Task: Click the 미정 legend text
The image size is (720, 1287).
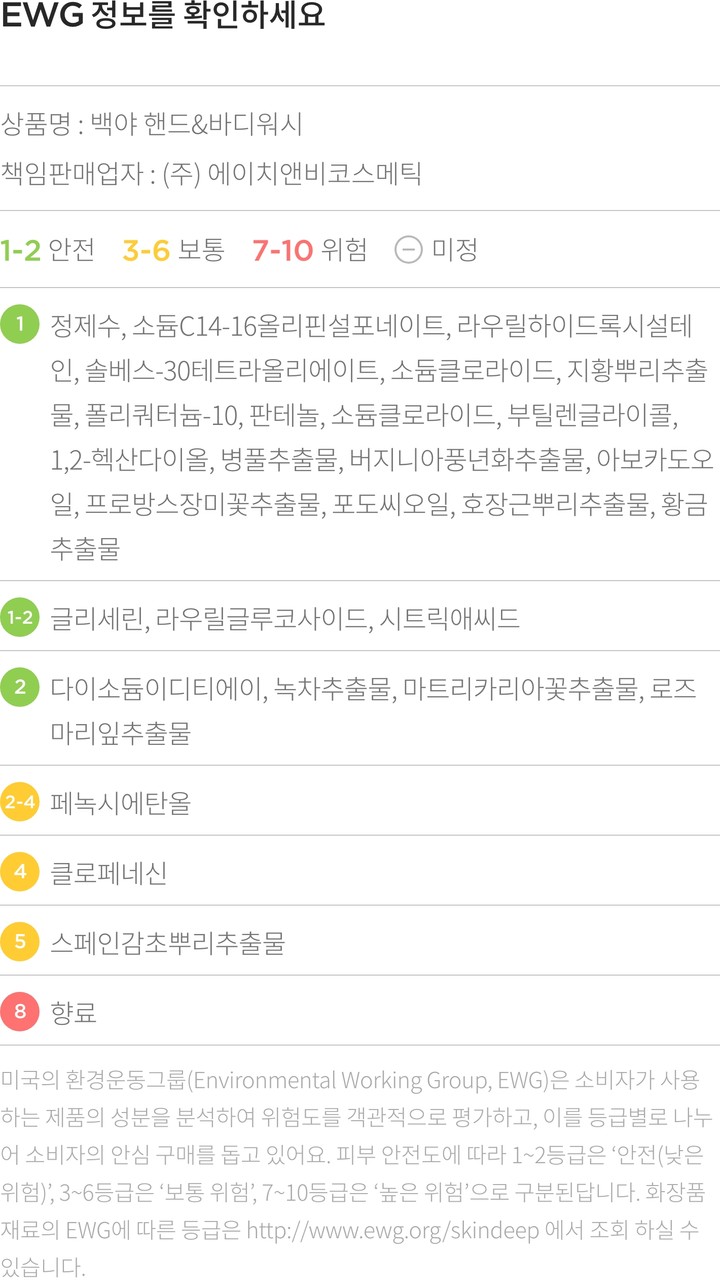Action: tap(454, 249)
